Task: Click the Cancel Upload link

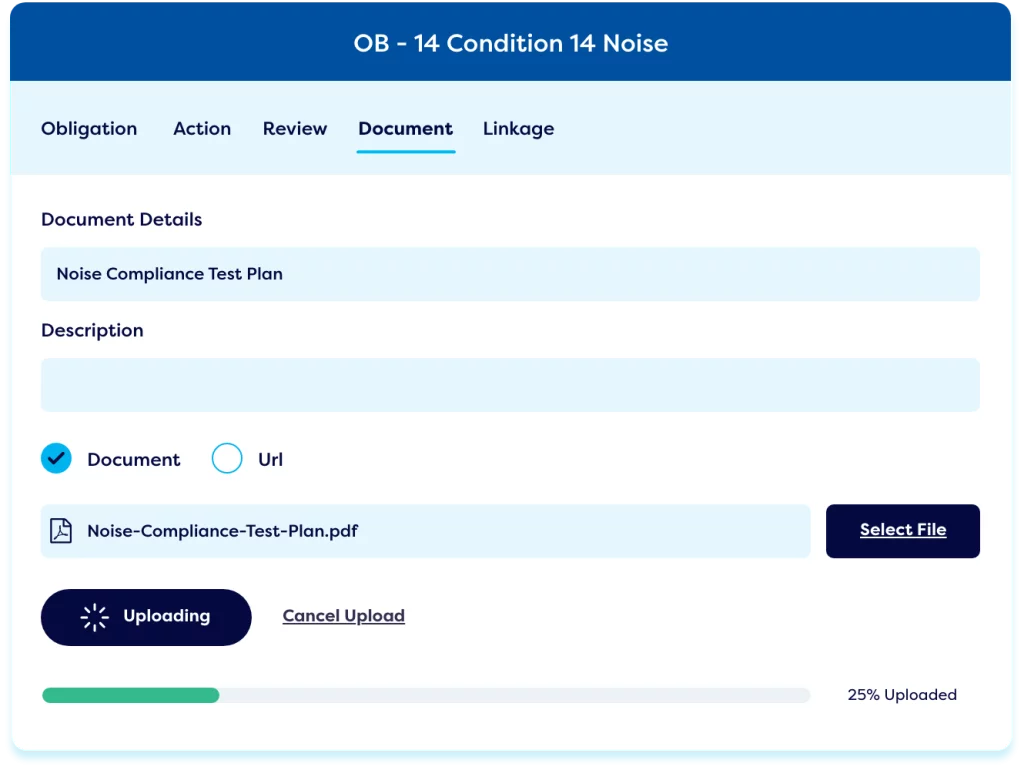Action: (x=343, y=615)
